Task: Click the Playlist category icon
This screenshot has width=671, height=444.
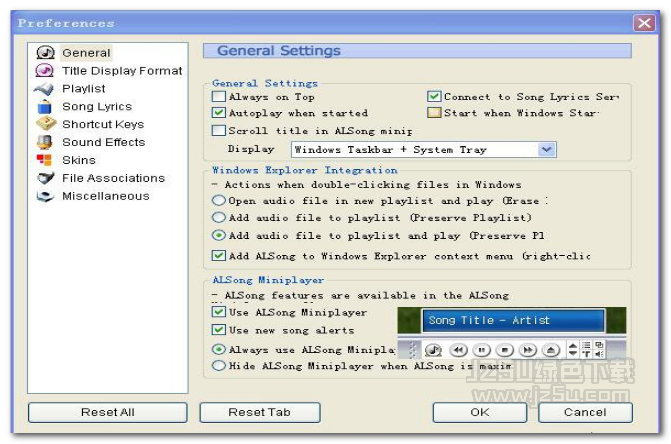Action: coord(44,89)
